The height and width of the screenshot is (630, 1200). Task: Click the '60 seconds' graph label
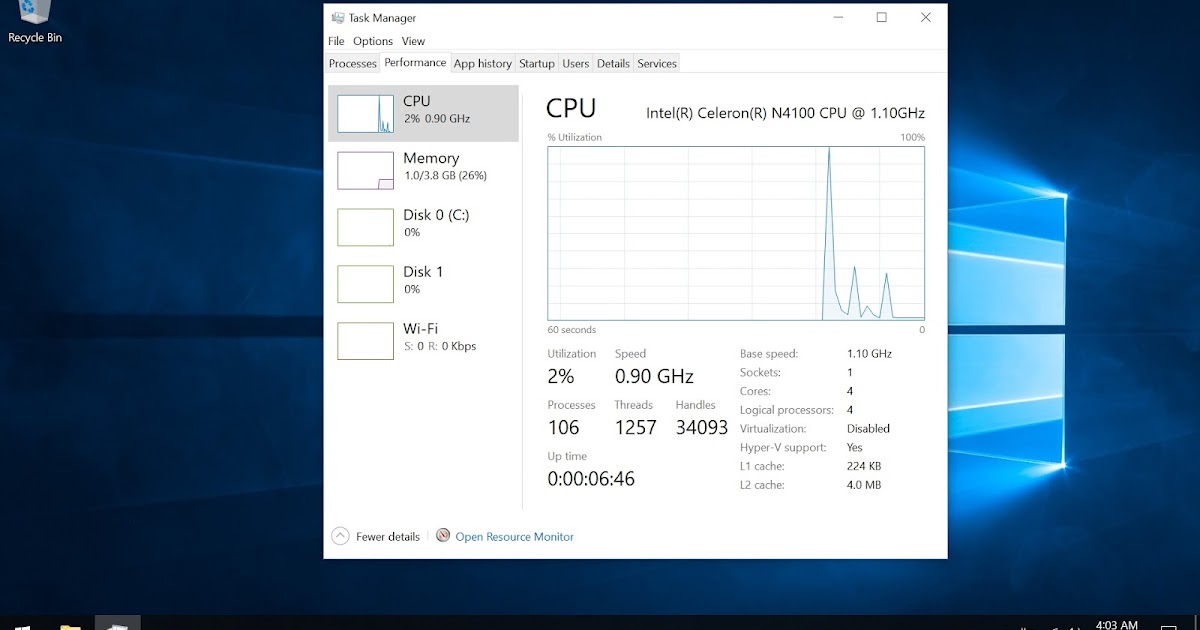571,330
